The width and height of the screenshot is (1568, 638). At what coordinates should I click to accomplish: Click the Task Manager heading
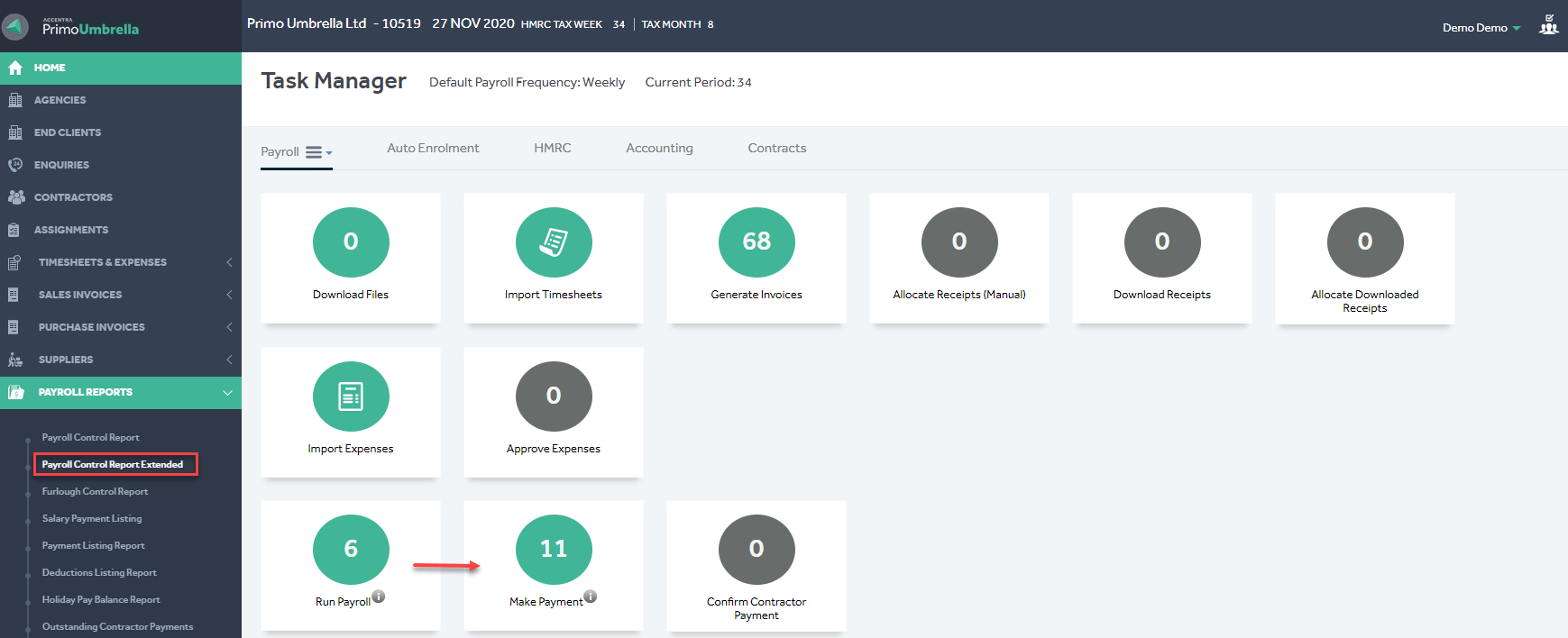[334, 81]
